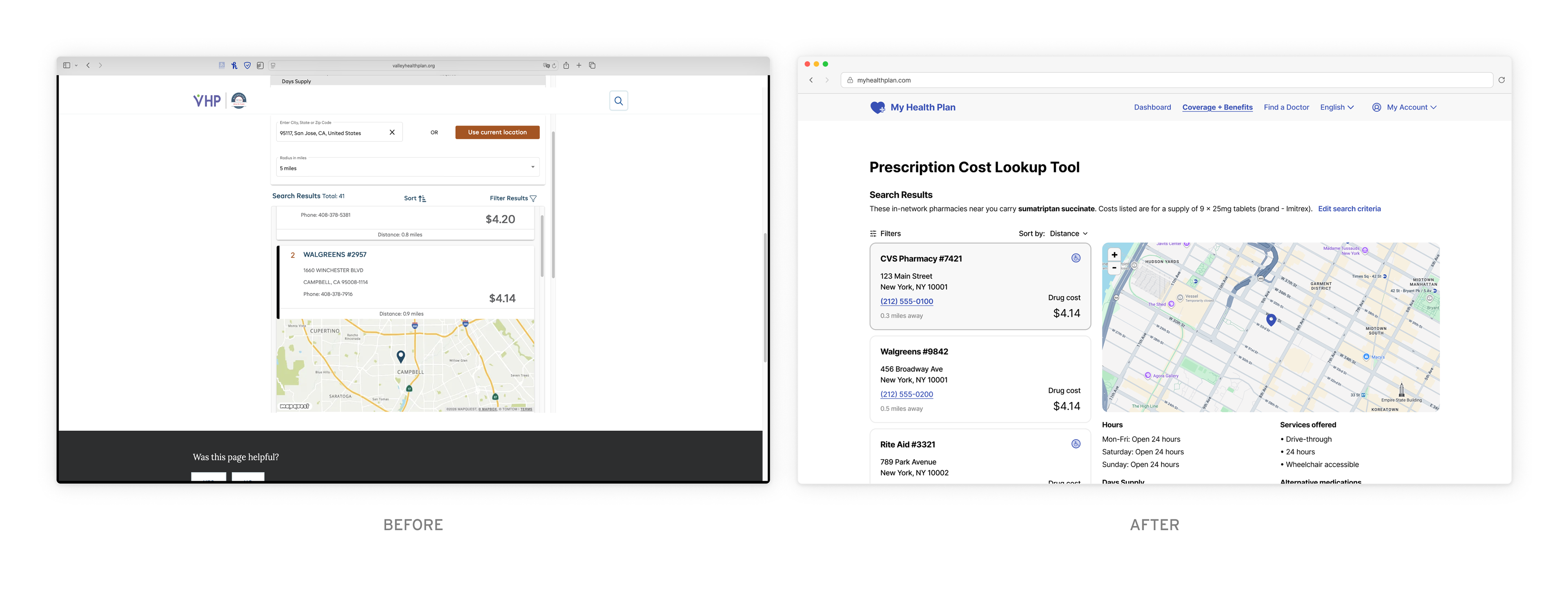Open Safari tab overview icon

click(592, 65)
